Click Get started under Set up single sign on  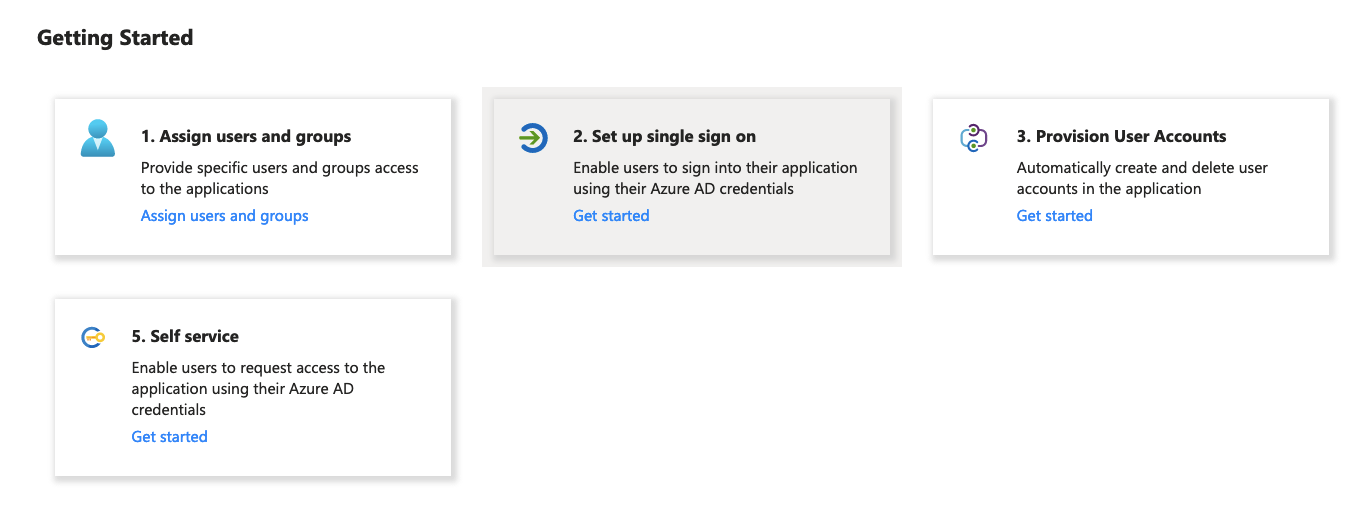tap(611, 216)
